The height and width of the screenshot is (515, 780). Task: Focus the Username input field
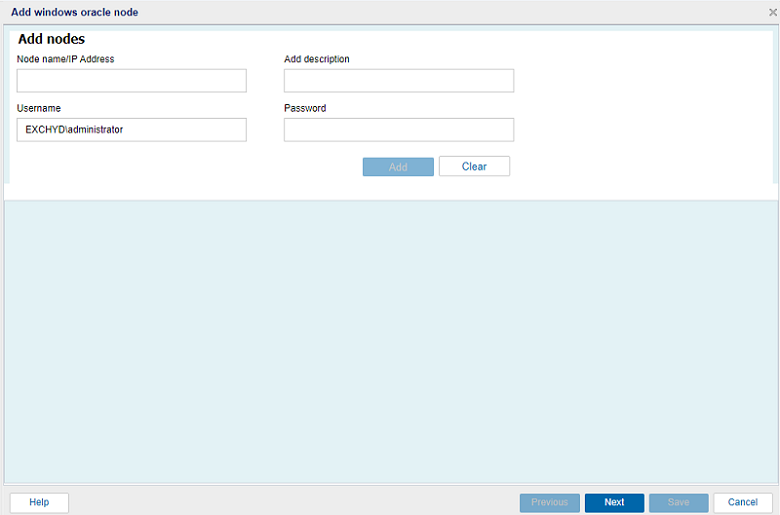pos(131,130)
